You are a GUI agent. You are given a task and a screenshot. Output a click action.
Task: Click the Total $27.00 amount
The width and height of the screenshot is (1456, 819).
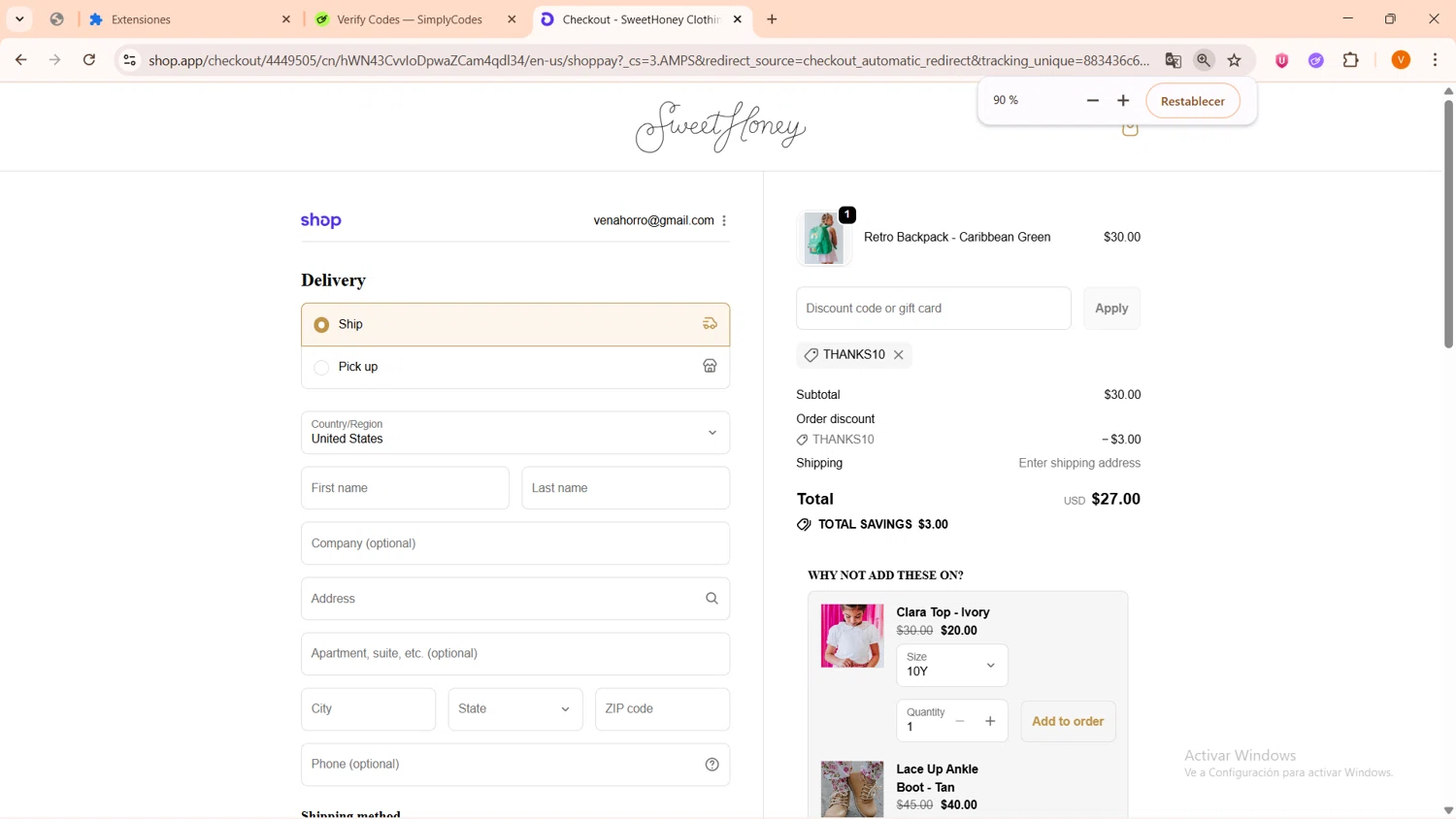click(x=1115, y=499)
